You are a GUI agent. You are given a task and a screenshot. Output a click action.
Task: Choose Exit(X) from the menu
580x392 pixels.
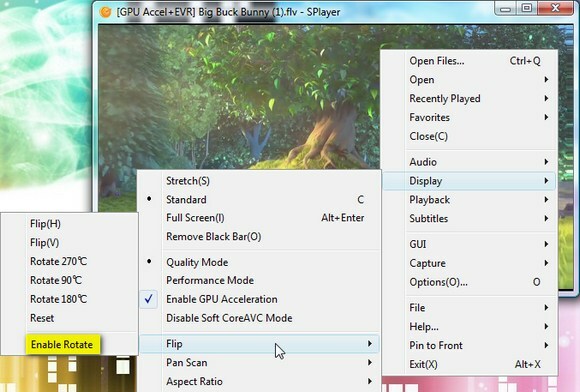pyautogui.click(x=469, y=364)
